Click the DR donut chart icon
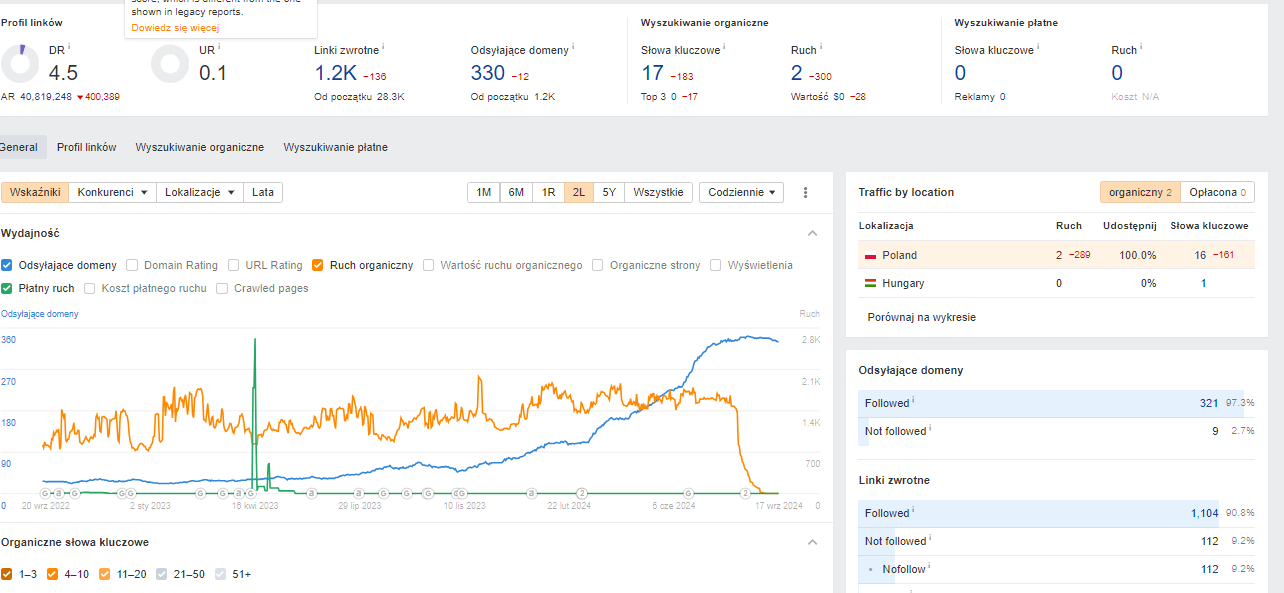The height and width of the screenshot is (593, 1284). click(x=20, y=64)
